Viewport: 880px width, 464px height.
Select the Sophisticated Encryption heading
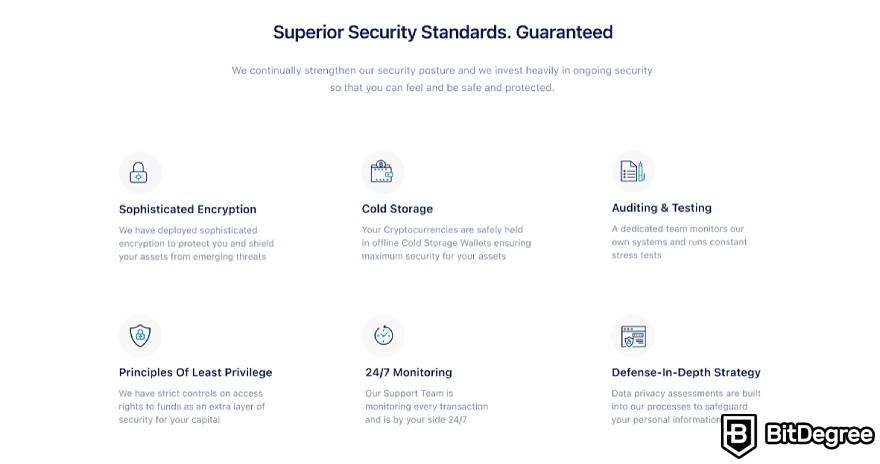coord(187,209)
